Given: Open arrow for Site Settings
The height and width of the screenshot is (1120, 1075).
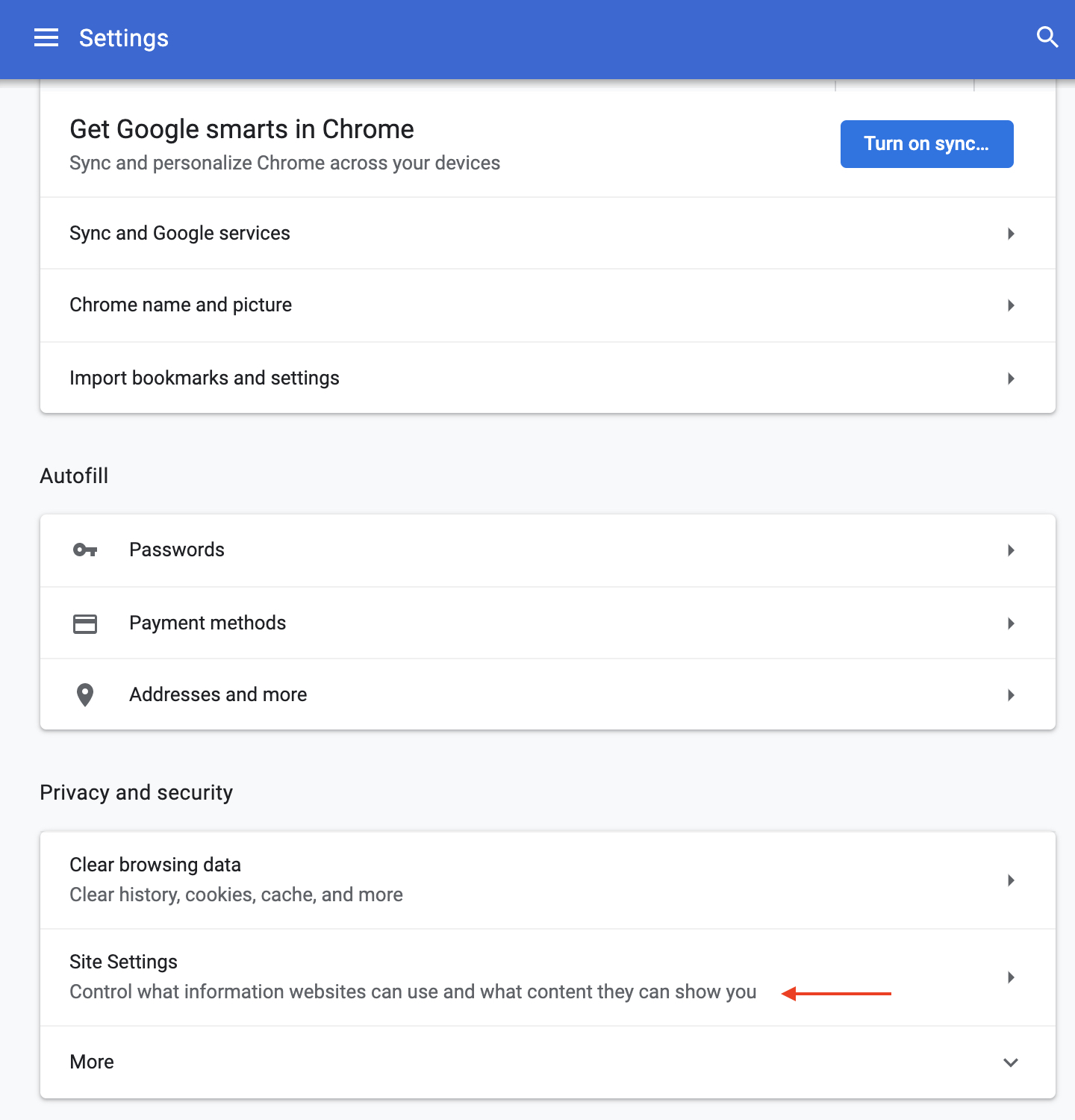Looking at the screenshot, I should pos(1011,977).
